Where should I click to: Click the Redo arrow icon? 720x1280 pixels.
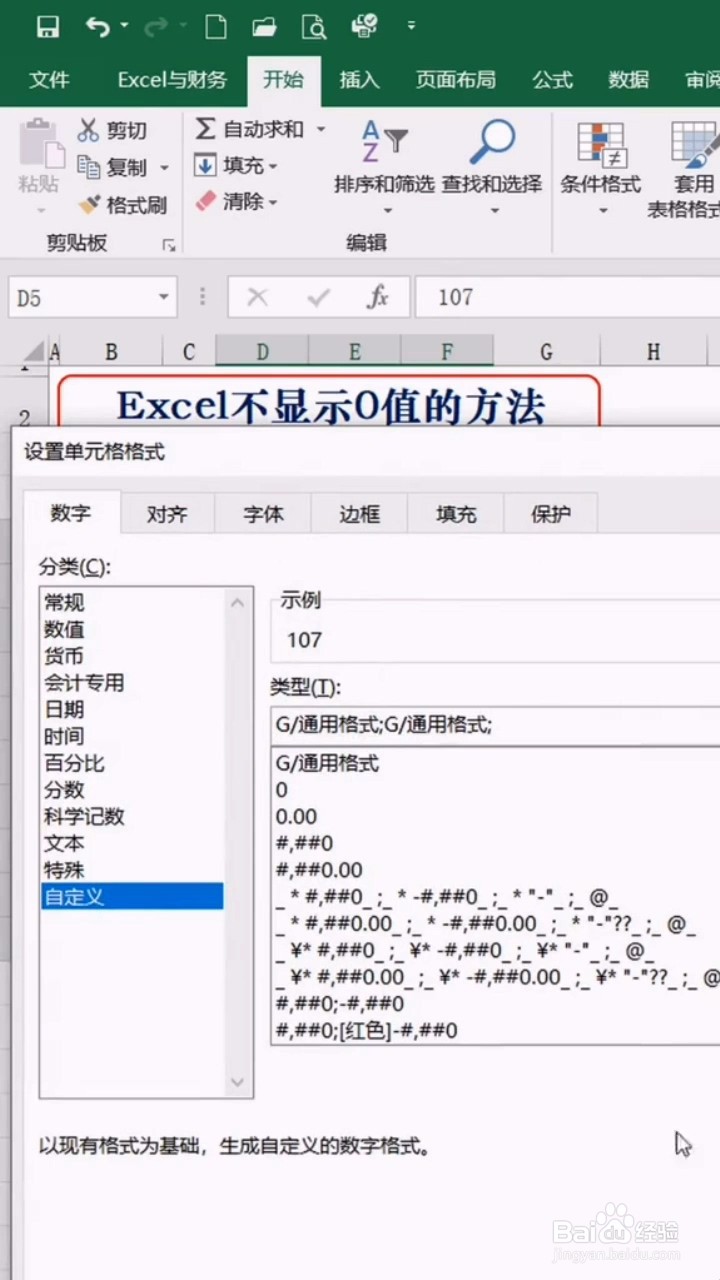tap(155, 27)
